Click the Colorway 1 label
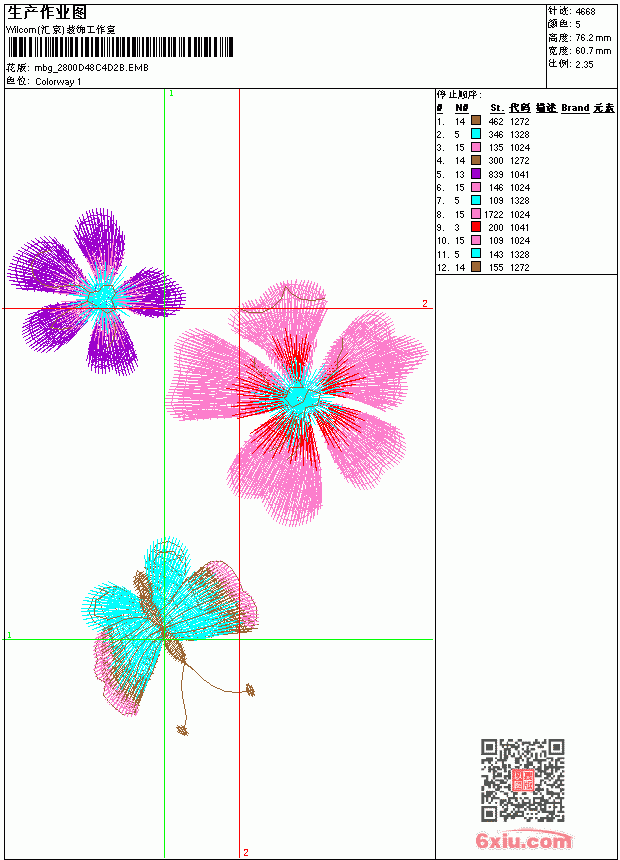 (58, 82)
